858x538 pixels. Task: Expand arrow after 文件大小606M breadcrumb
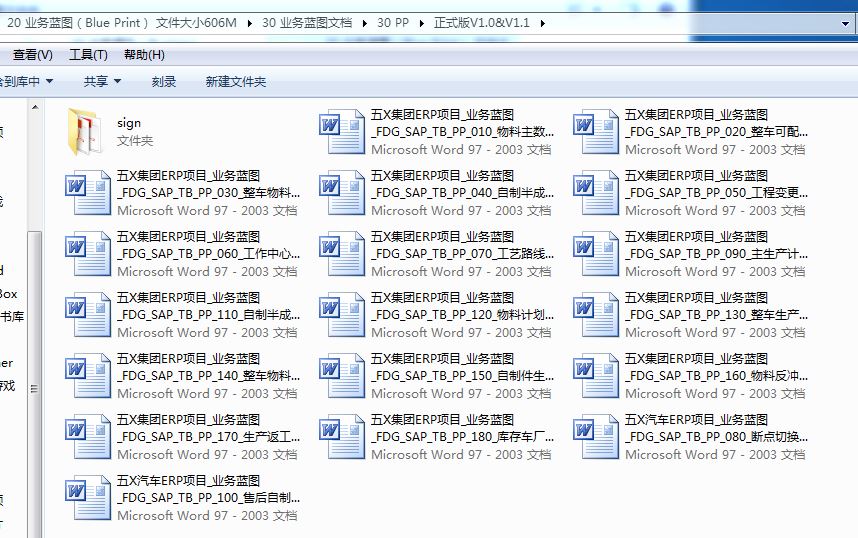pos(250,24)
